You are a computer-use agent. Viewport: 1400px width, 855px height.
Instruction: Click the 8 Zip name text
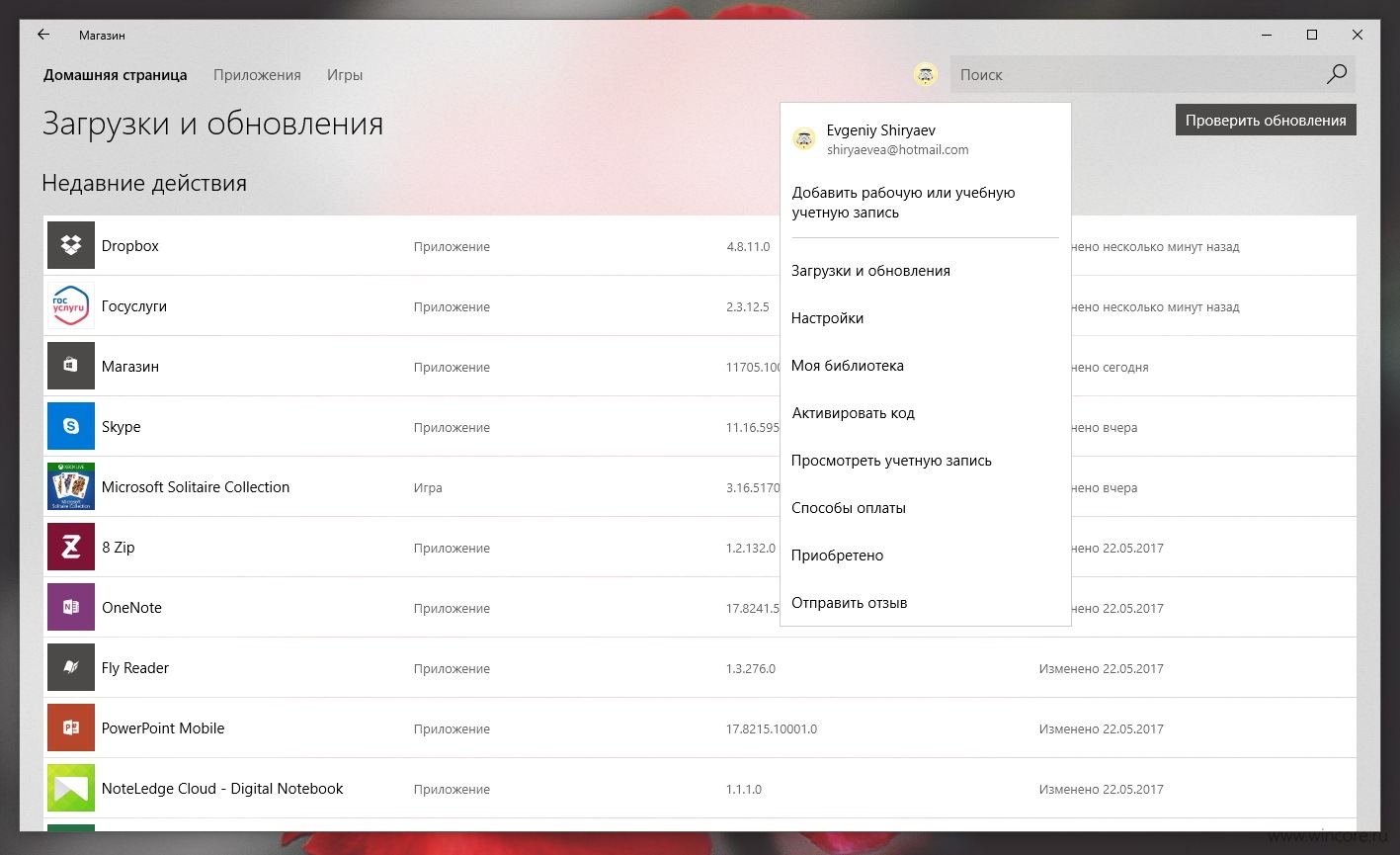(119, 548)
